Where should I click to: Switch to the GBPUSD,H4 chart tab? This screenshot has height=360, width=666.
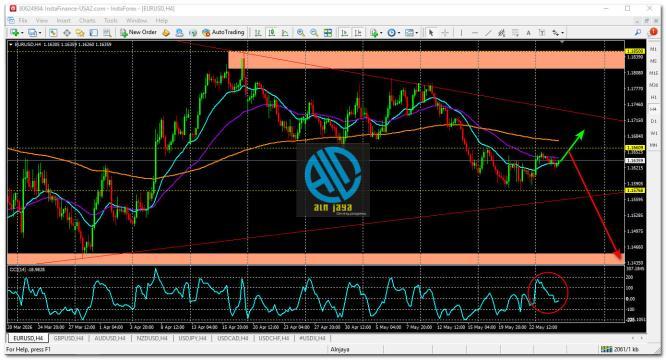pos(68,338)
